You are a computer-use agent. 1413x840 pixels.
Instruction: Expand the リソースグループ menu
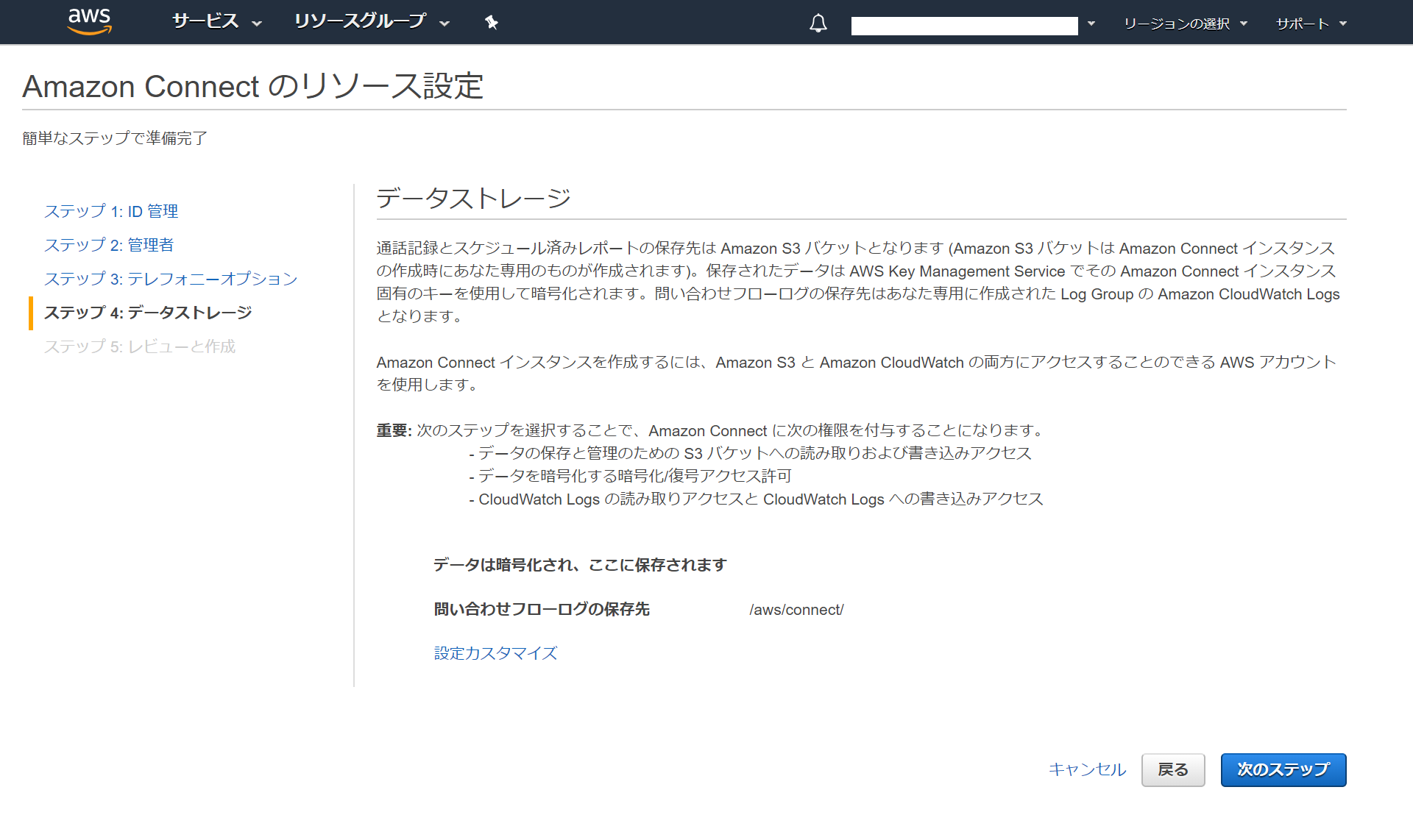372,22
